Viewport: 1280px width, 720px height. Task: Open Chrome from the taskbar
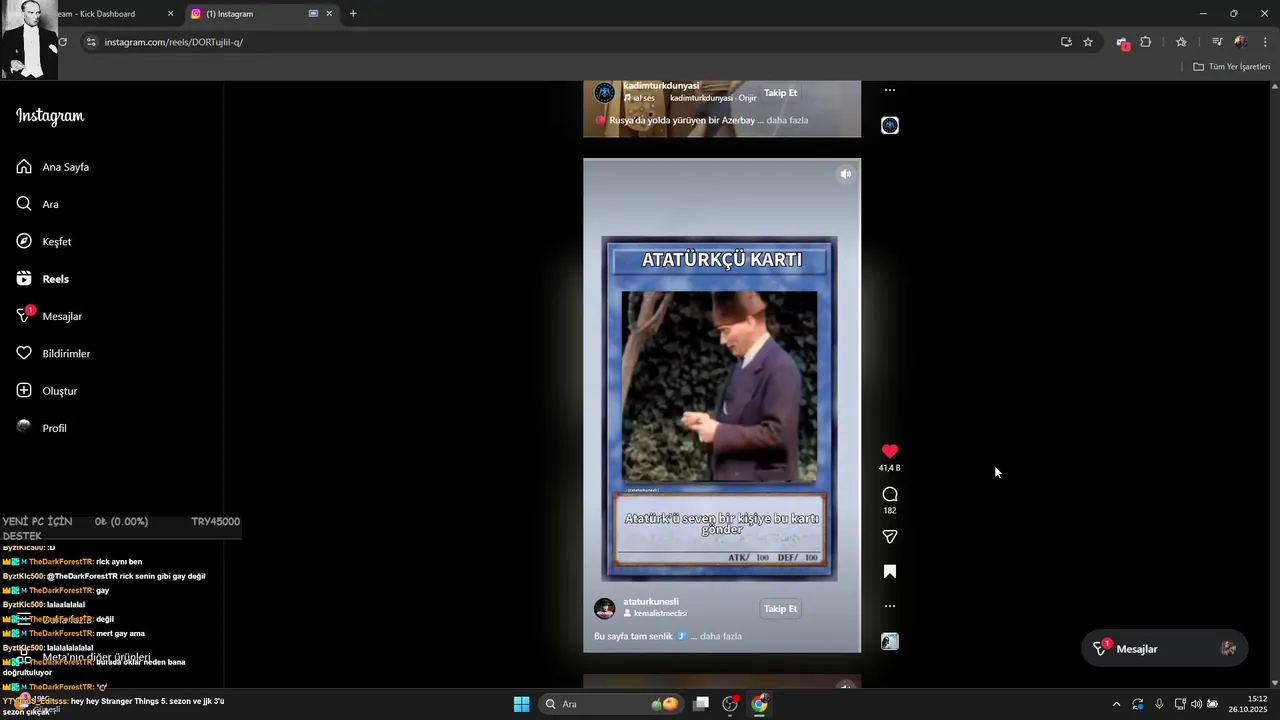pyautogui.click(x=760, y=704)
